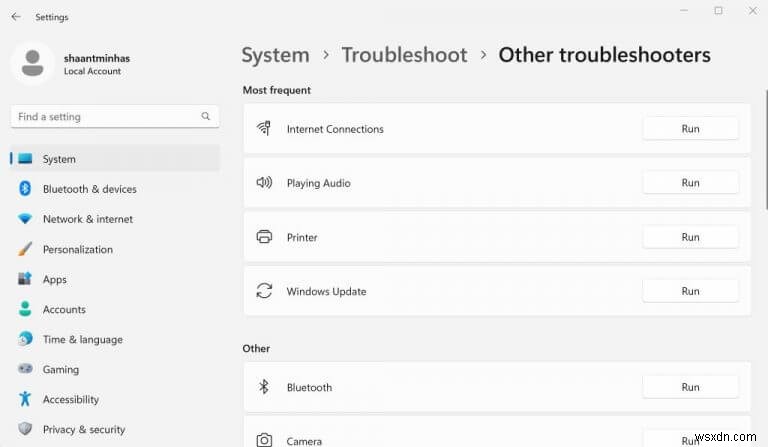Click the search magnifier icon
Image resolution: width=768 pixels, height=447 pixels.
206,116
